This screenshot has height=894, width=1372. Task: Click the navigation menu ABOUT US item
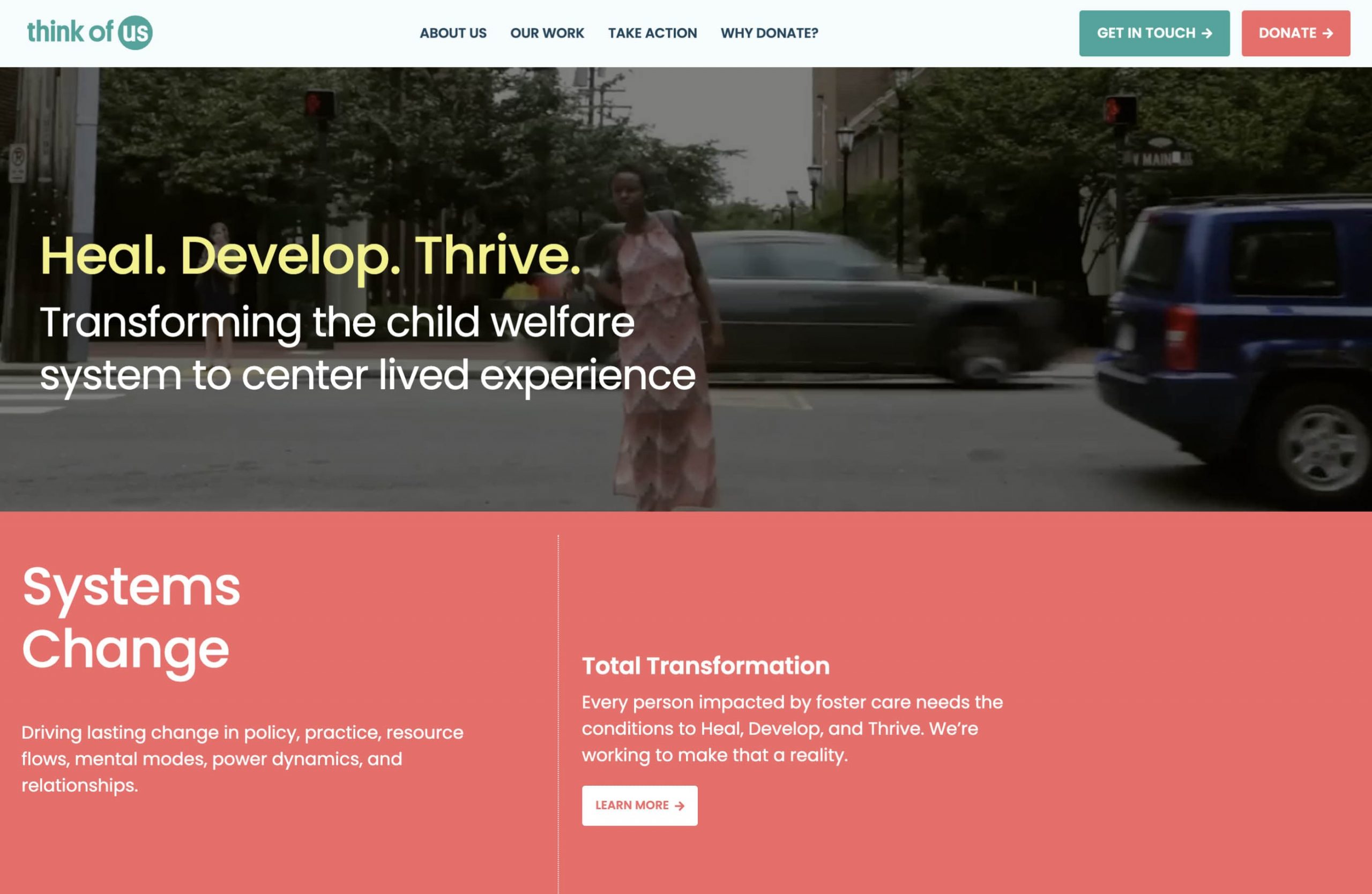452,33
